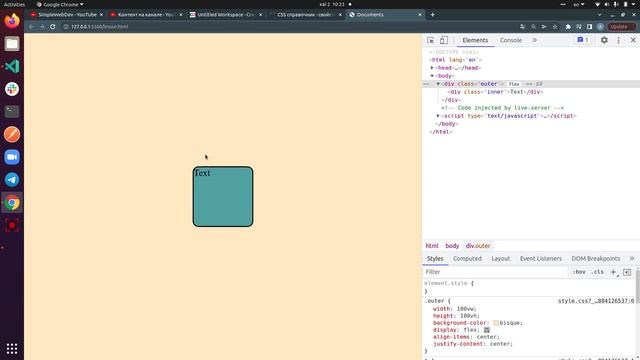640x360 pixels.
Task: Select div.outer in the DOM breadcrumb
Action: click(x=478, y=246)
